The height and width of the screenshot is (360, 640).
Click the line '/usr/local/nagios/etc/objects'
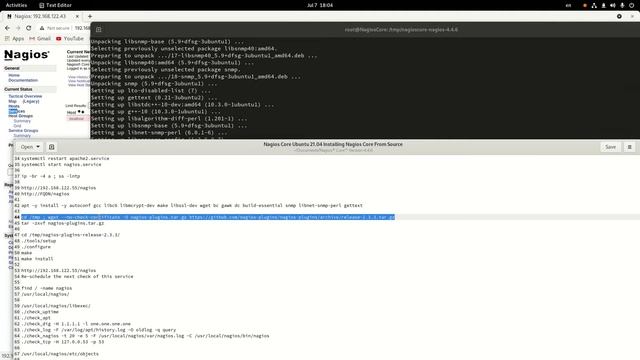point(60,354)
